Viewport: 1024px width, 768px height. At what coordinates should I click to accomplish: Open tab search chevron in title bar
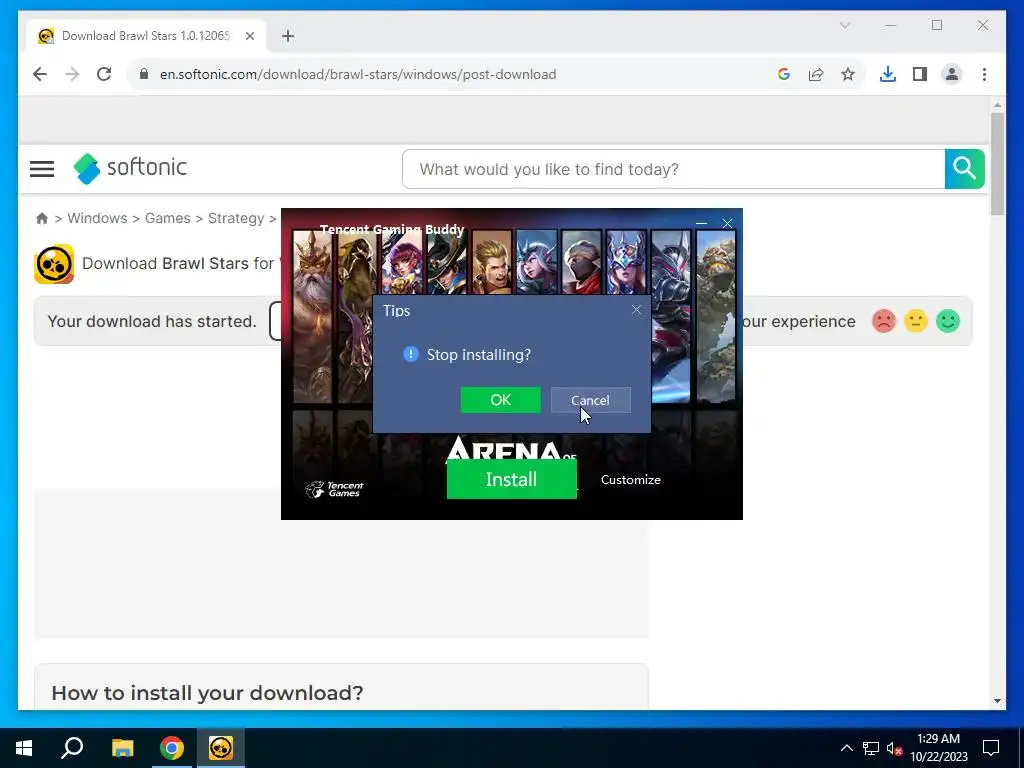point(844,25)
